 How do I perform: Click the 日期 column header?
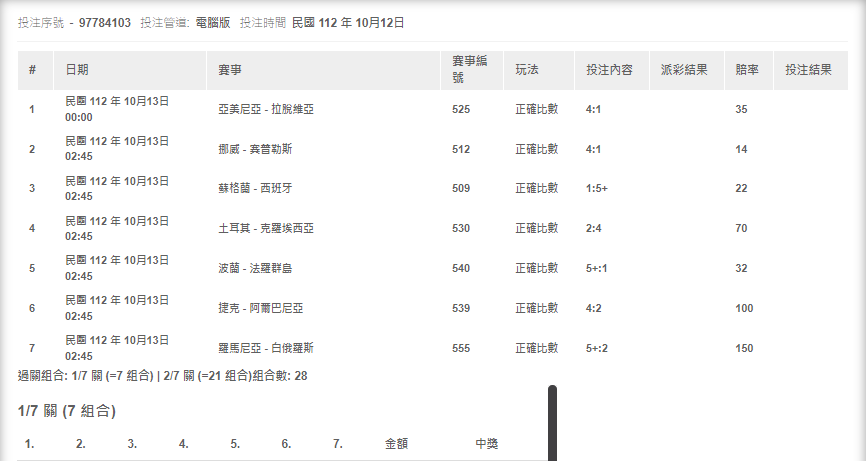76,71
